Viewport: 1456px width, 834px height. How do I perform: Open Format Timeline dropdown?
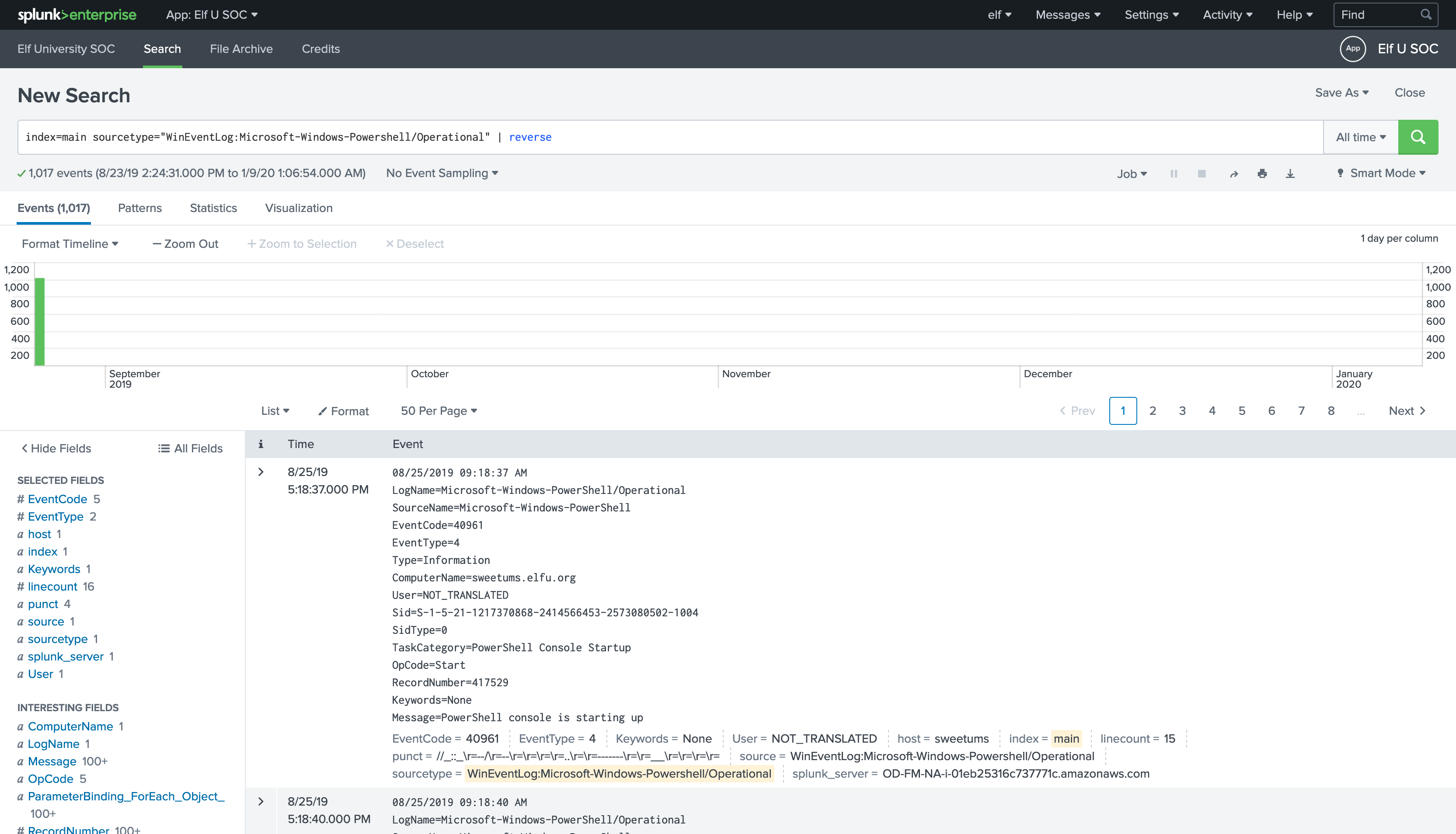coord(70,244)
